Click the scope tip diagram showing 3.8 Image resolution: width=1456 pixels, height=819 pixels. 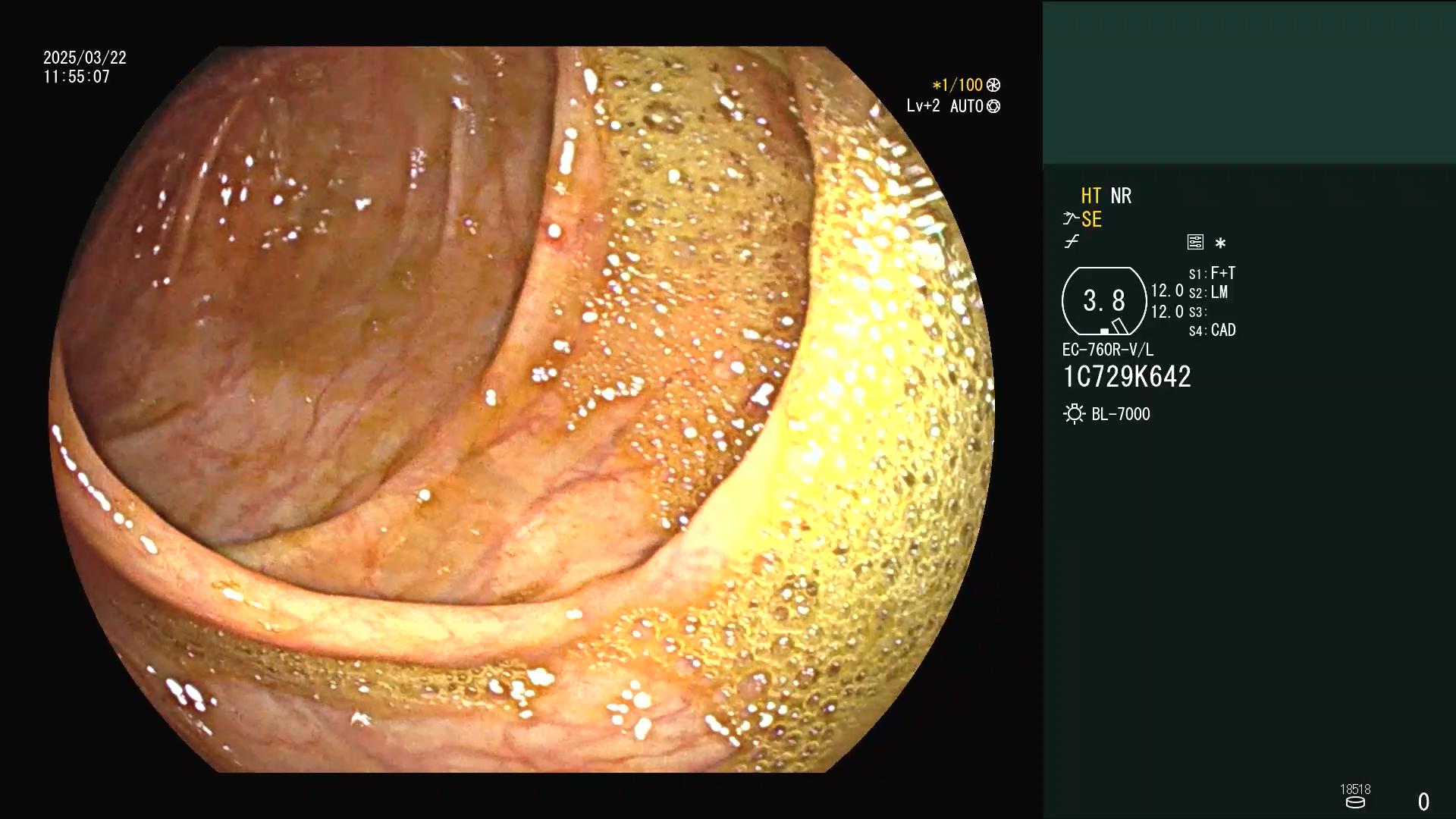(1104, 301)
